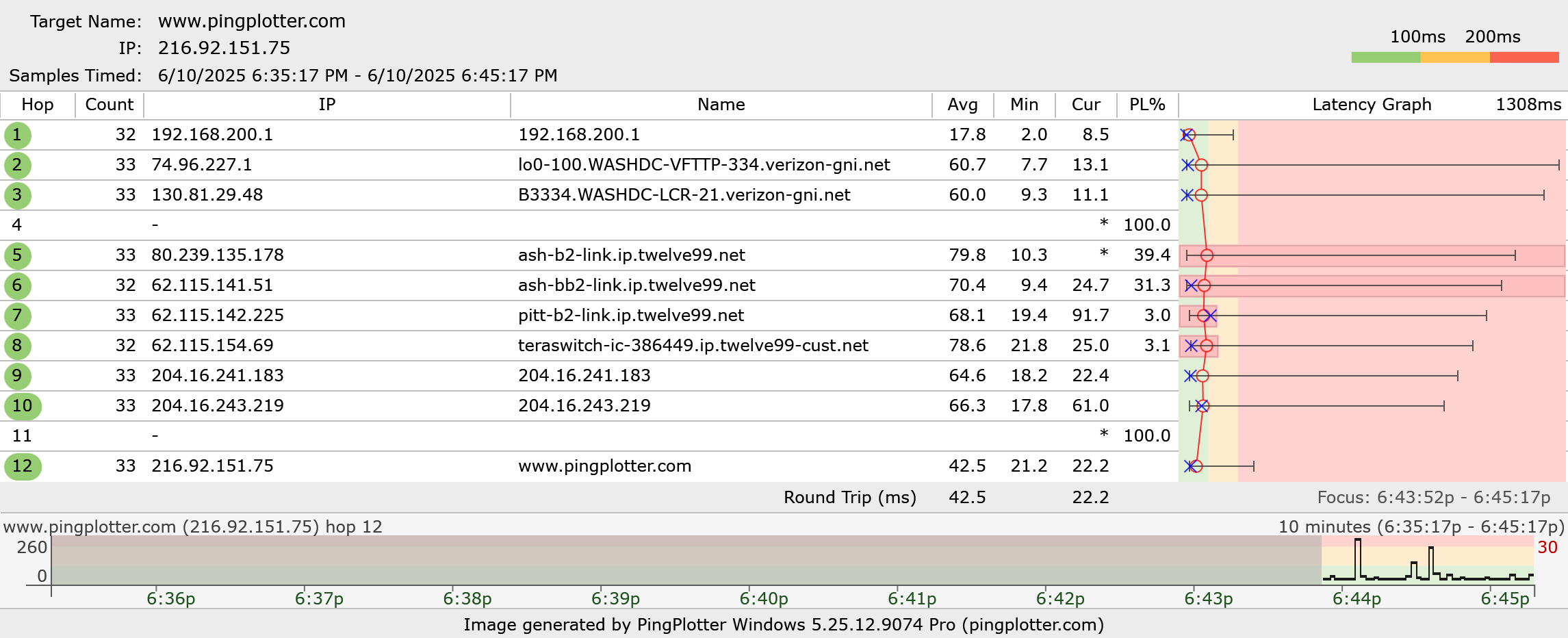Image resolution: width=1568 pixels, height=638 pixels.
Task: Click the Samples Timed date range value
Action: (x=357, y=75)
